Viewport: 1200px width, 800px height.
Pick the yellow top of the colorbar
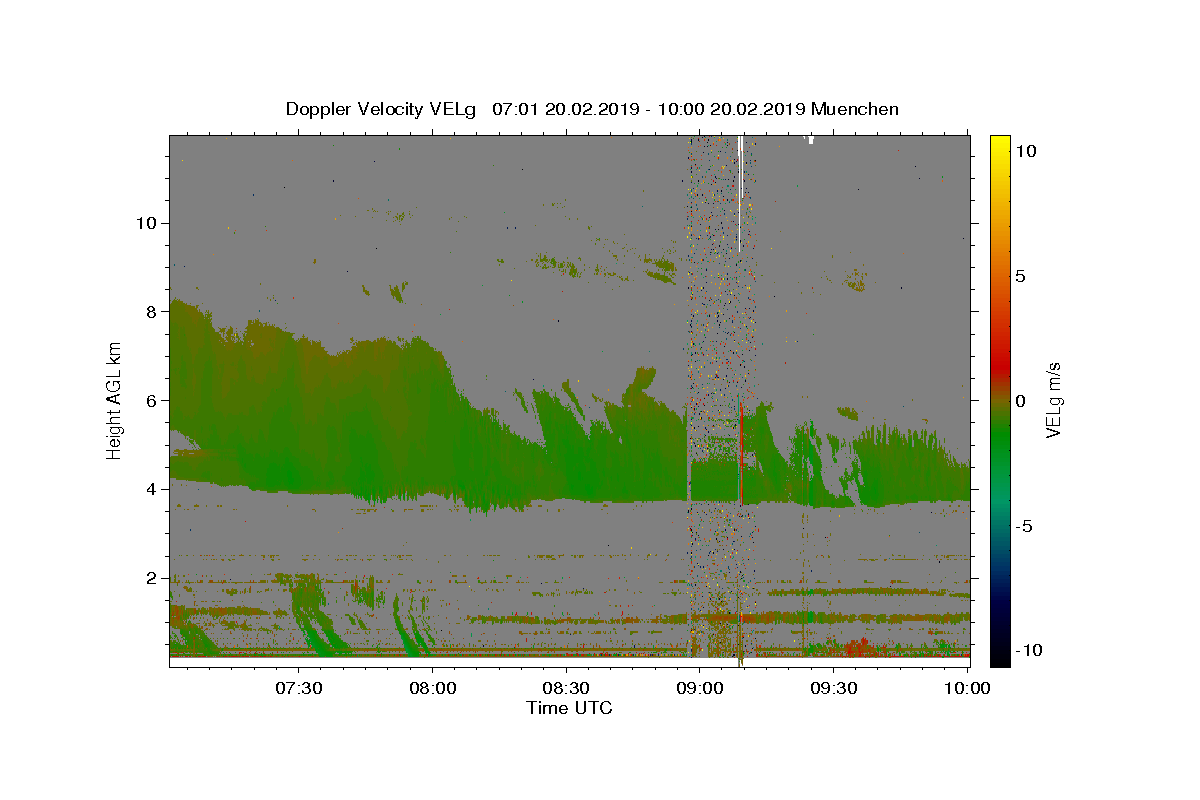click(x=999, y=145)
